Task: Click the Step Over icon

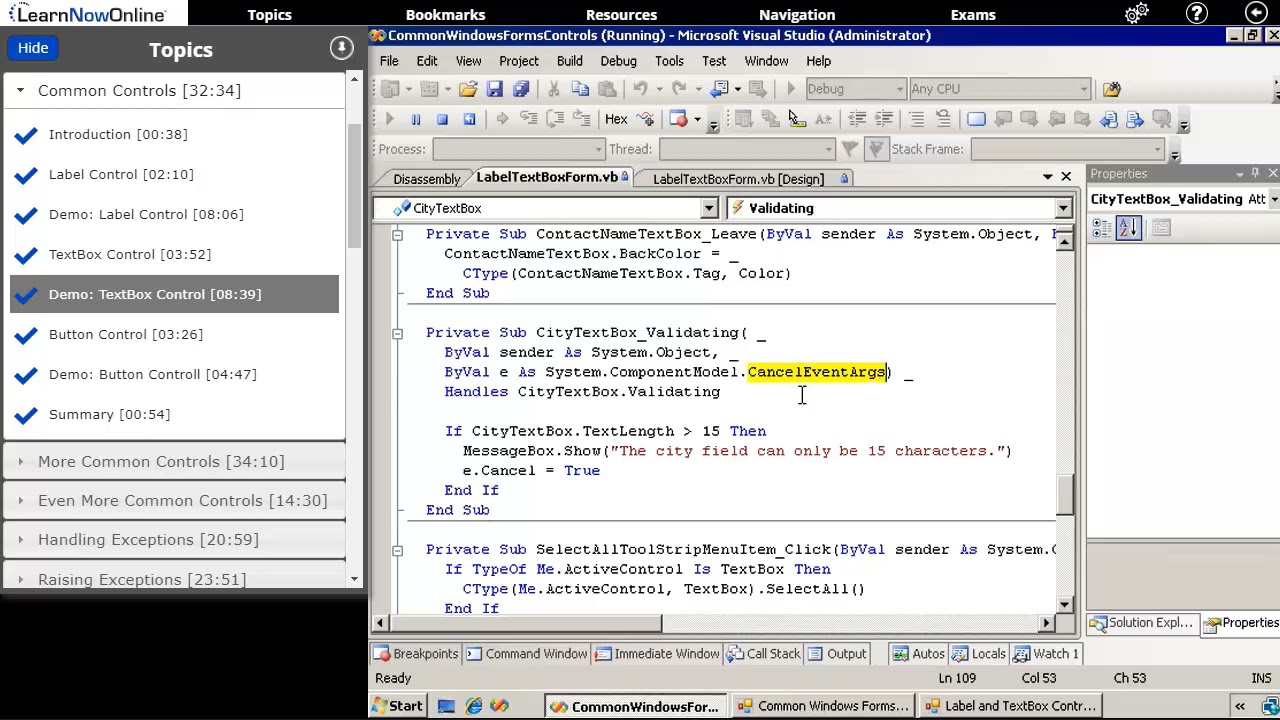Action: pos(555,119)
